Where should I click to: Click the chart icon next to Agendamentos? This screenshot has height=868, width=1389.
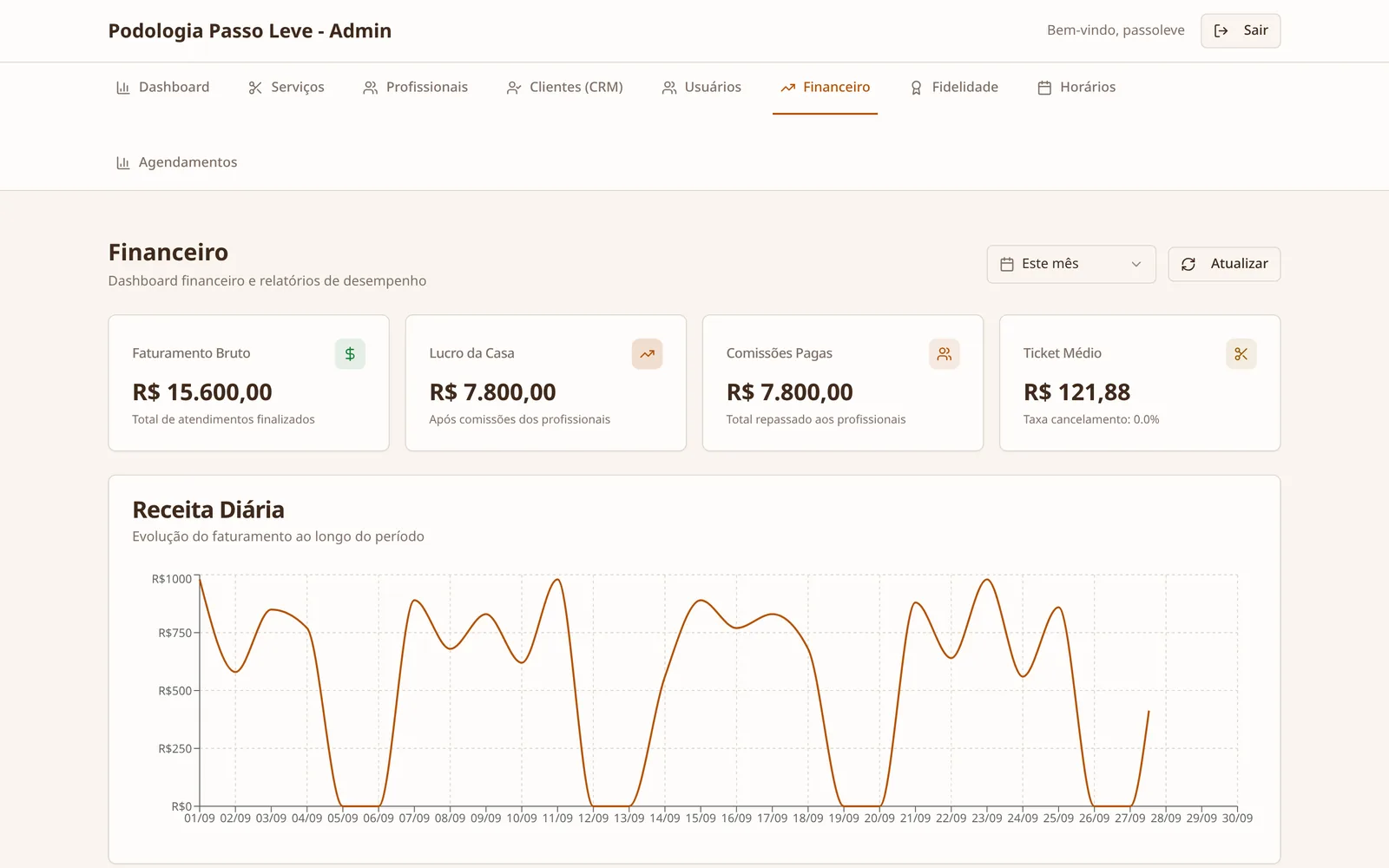point(122,163)
